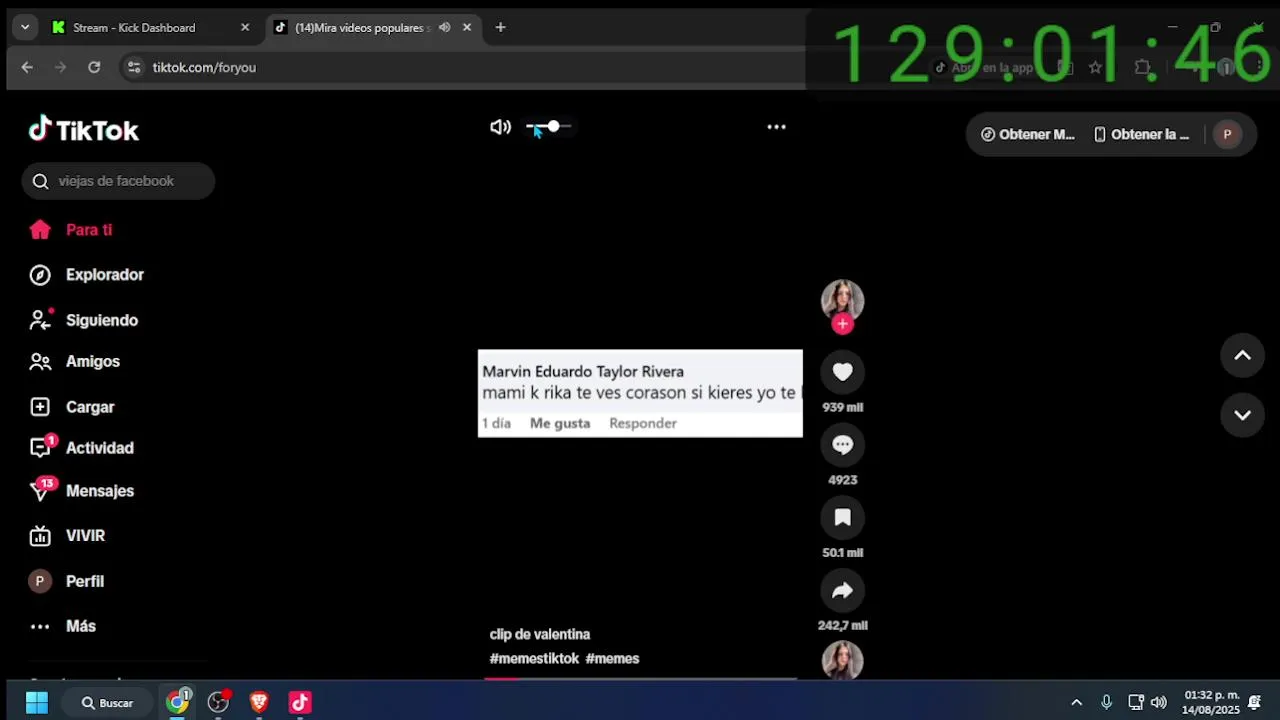Show hidden system tray icons
Viewport: 1280px width, 720px height.
pyautogui.click(x=1076, y=703)
